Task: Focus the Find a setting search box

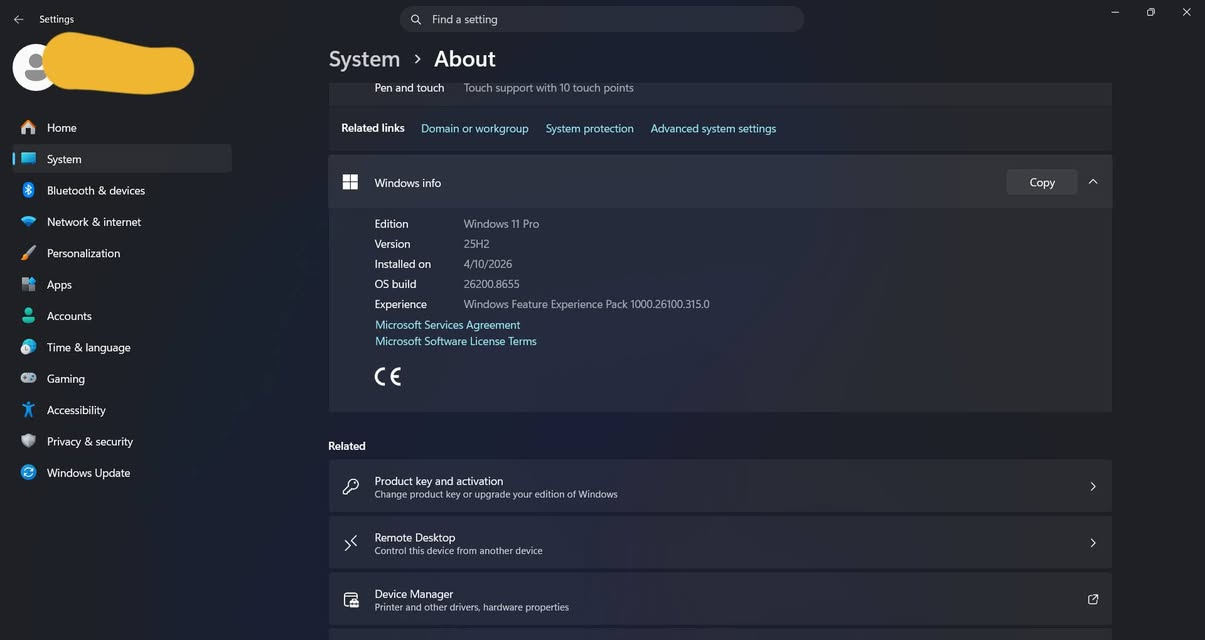Action: (602, 19)
